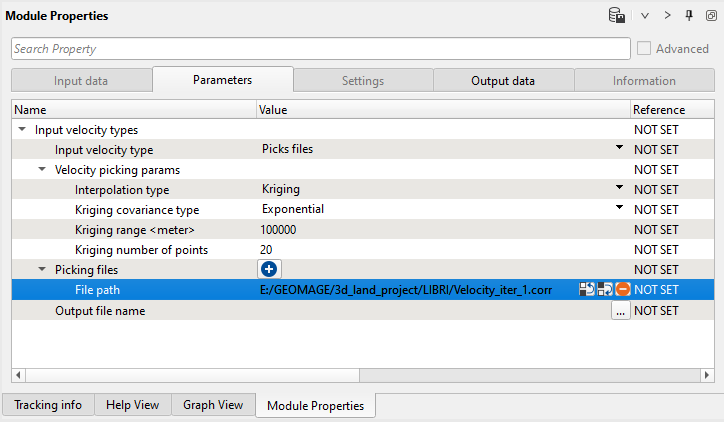Add a new picking file with plus icon
724x422 pixels.
(x=269, y=269)
